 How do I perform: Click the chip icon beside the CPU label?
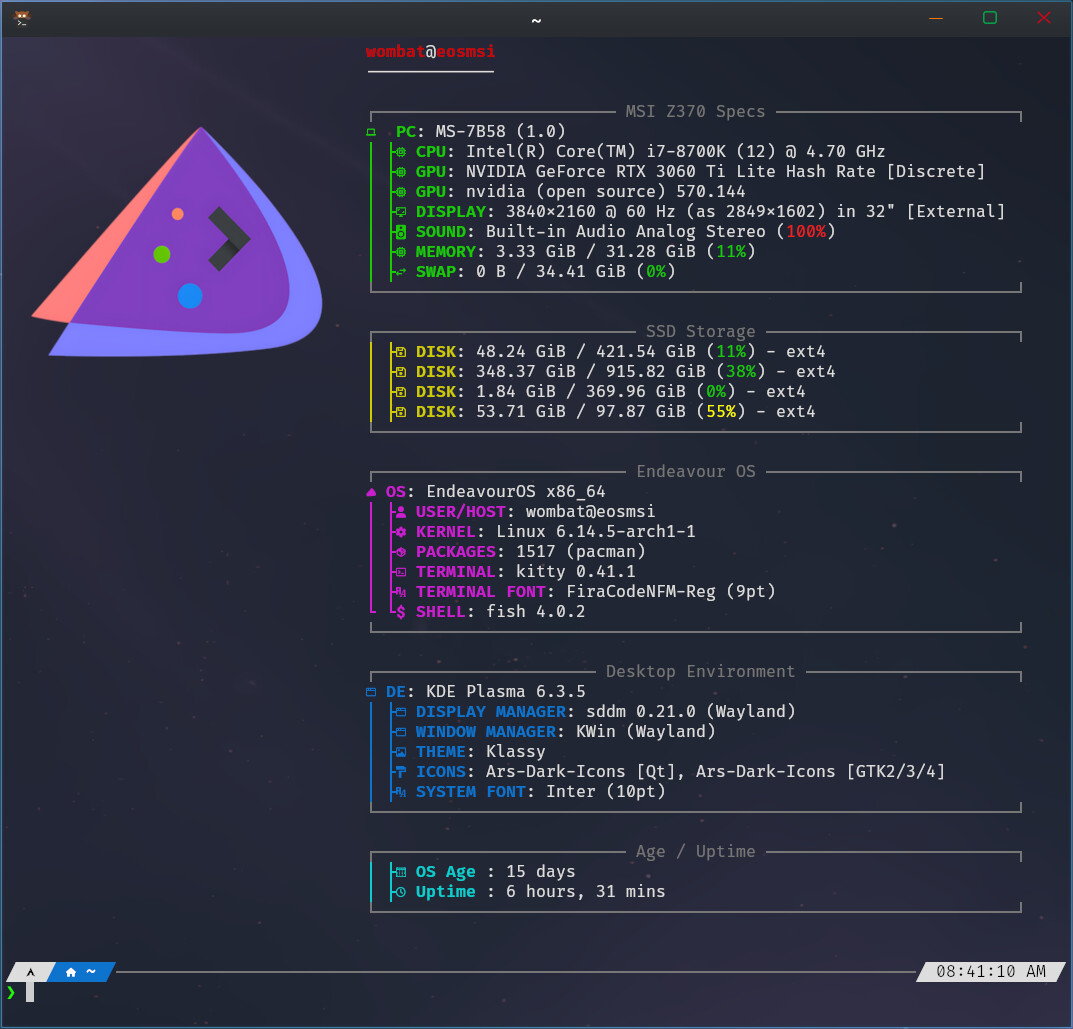pos(400,152)
